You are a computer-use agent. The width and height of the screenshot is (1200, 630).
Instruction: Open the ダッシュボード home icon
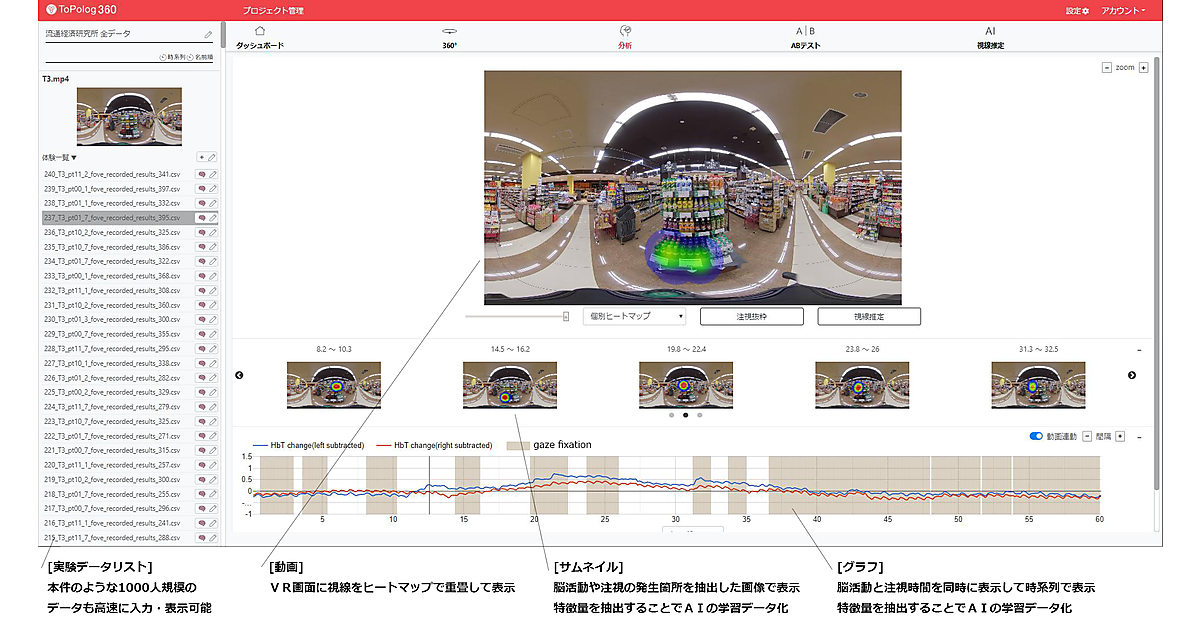[x=260, y=32]
